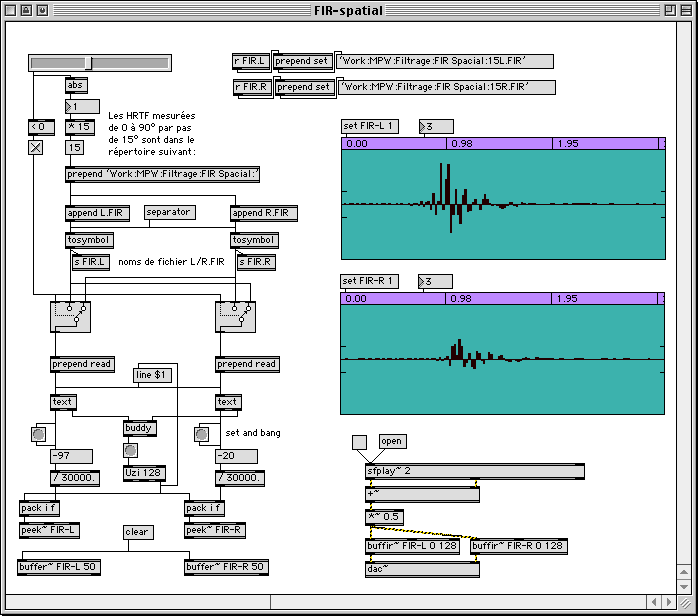Image resolution: width=698 pixels, height=616 pixels.
Task: Select the 'r FIR.R' receive object
Action: (253, 87)
